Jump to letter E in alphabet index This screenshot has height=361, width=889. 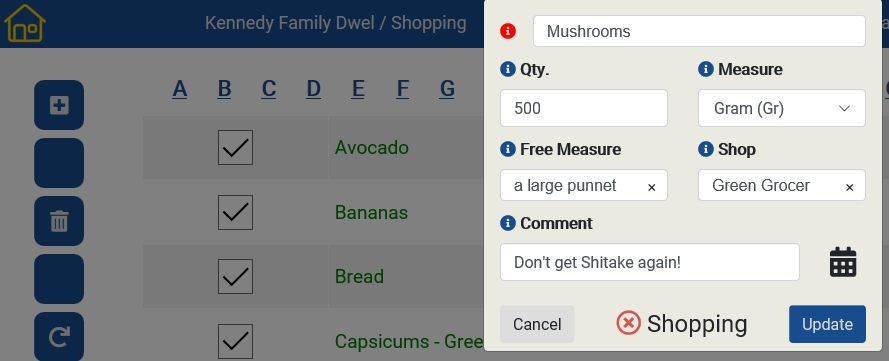point(358,89)
